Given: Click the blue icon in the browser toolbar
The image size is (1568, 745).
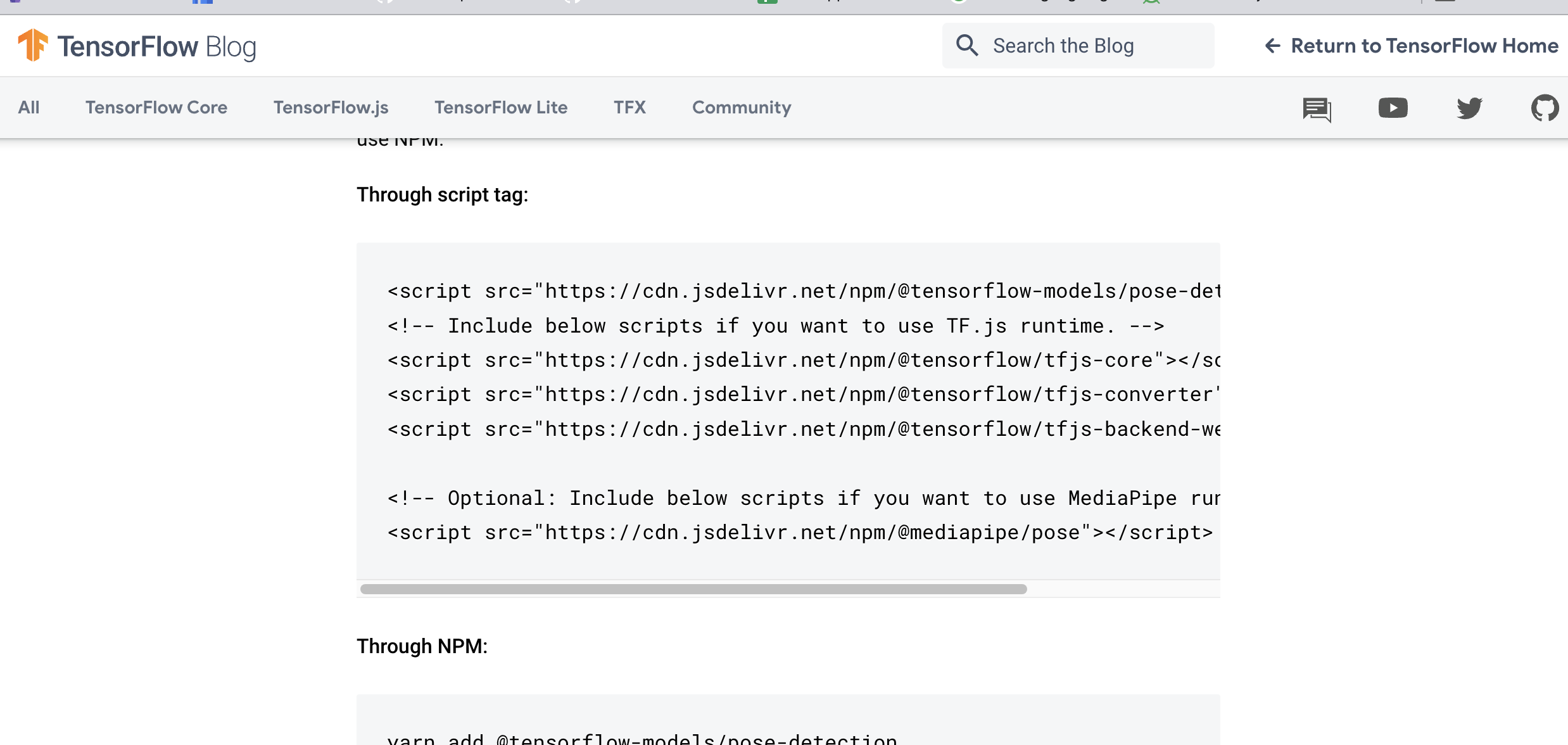Looking at the screenshot, I should (x=201, y=3).
